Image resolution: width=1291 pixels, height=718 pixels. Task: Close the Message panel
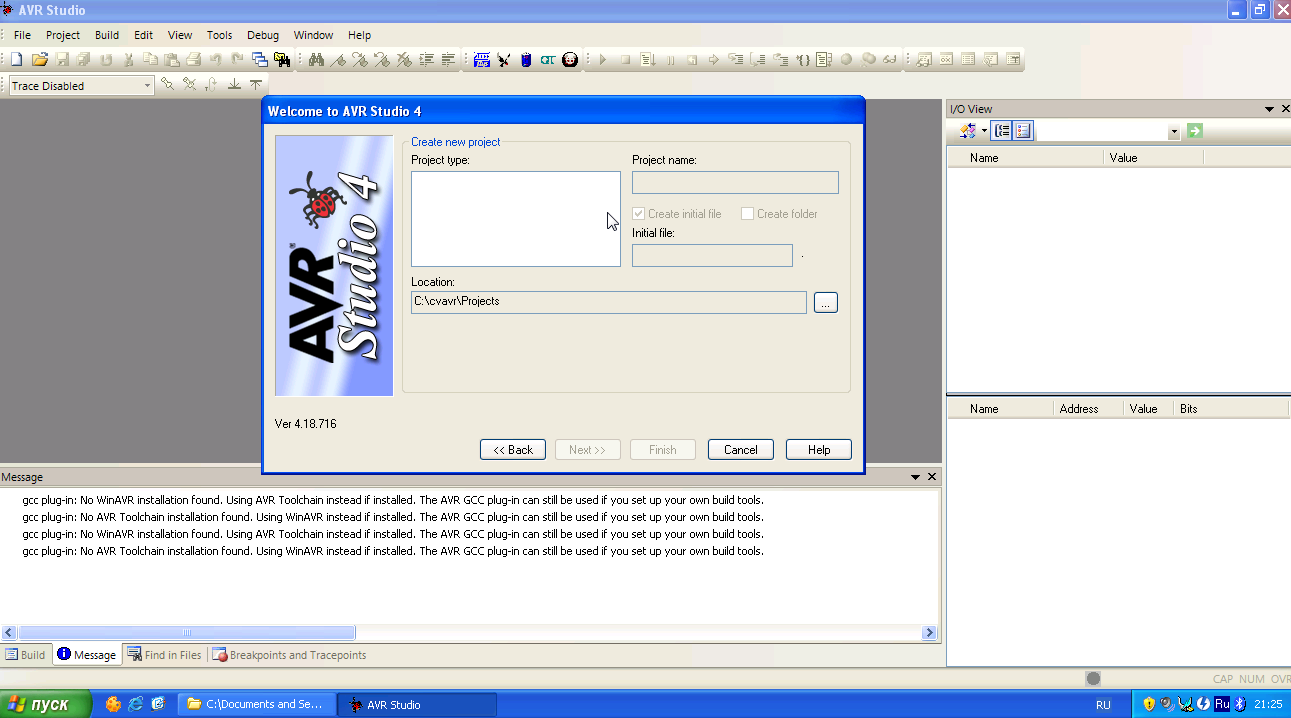(x=932, y=477)
